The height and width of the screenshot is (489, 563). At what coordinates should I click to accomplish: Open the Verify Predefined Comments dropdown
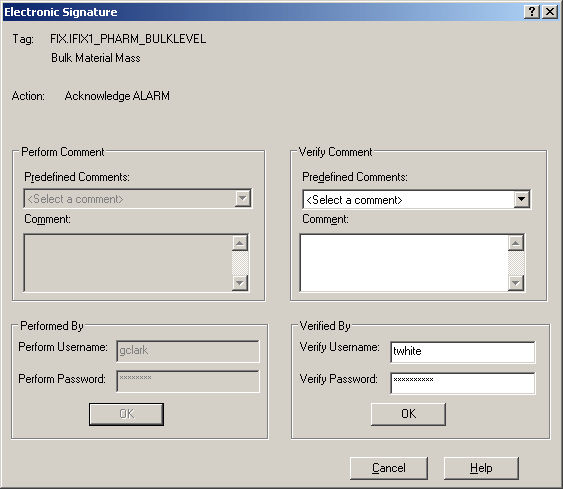pyautogui.click(x=522, y=199)
